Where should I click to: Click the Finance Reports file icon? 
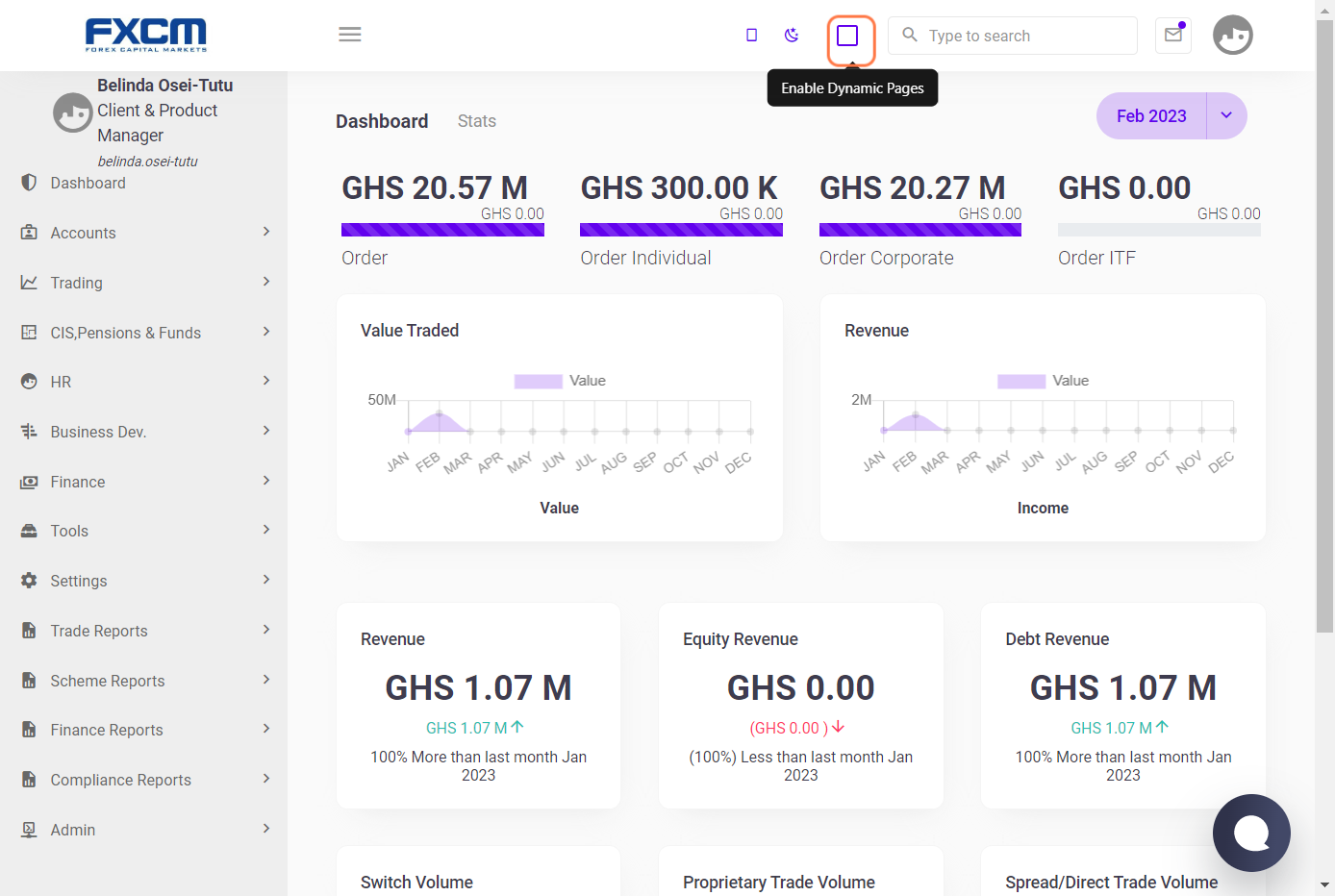tap(29, 730)
